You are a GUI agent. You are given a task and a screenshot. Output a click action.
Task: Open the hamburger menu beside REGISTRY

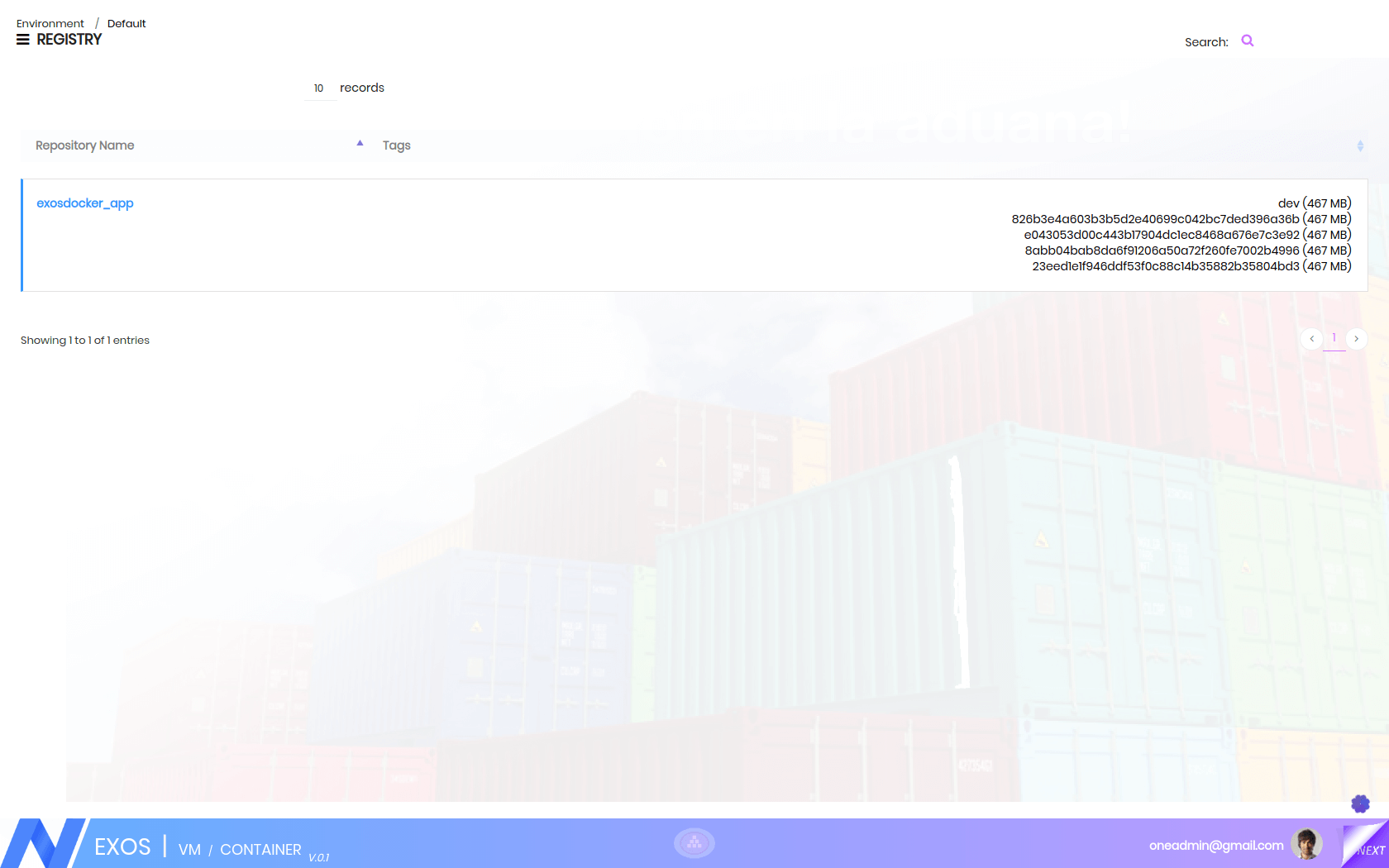tap(23, 40)
